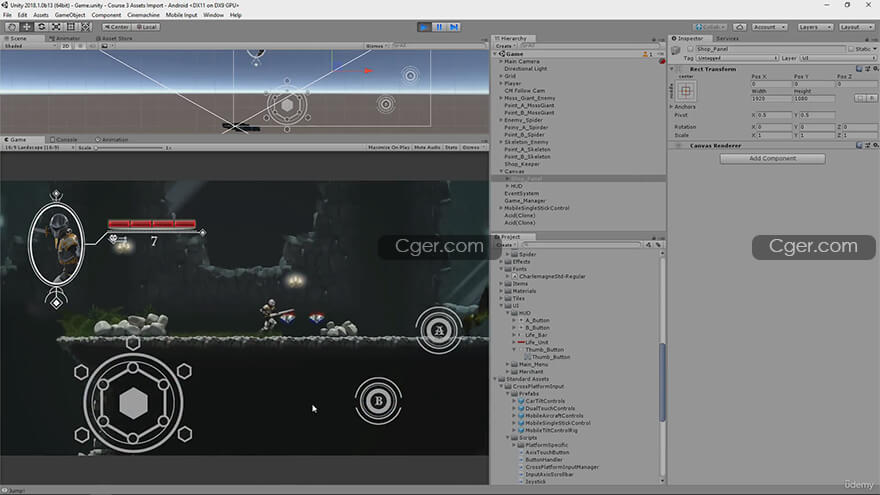Collapse the Canvas object in Hierarchy
The height and width of the screenshot is (495, 880).
pyautogui.click(x=501, y=171)
